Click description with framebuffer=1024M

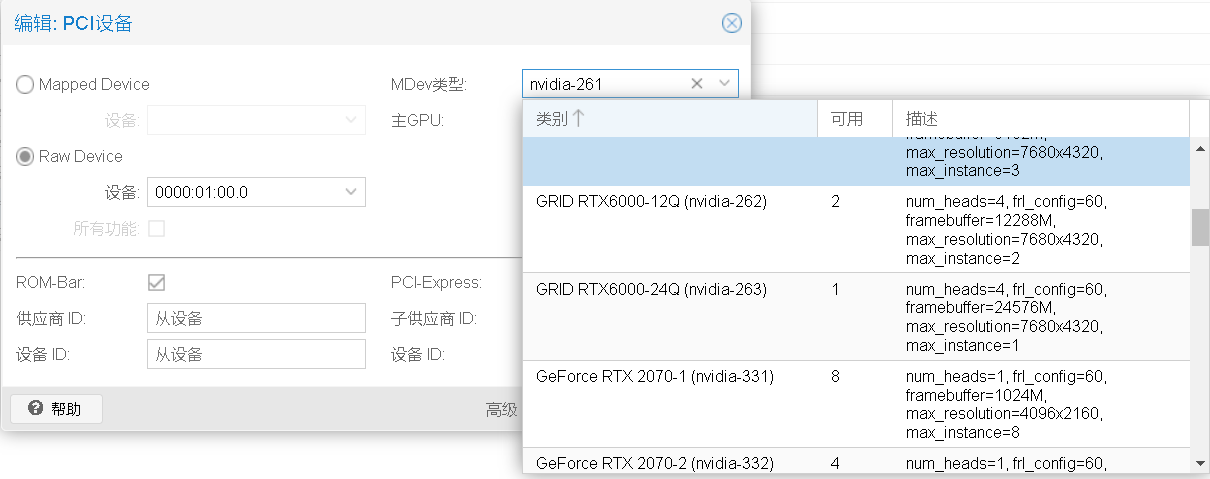click(x=1006, y=405)
